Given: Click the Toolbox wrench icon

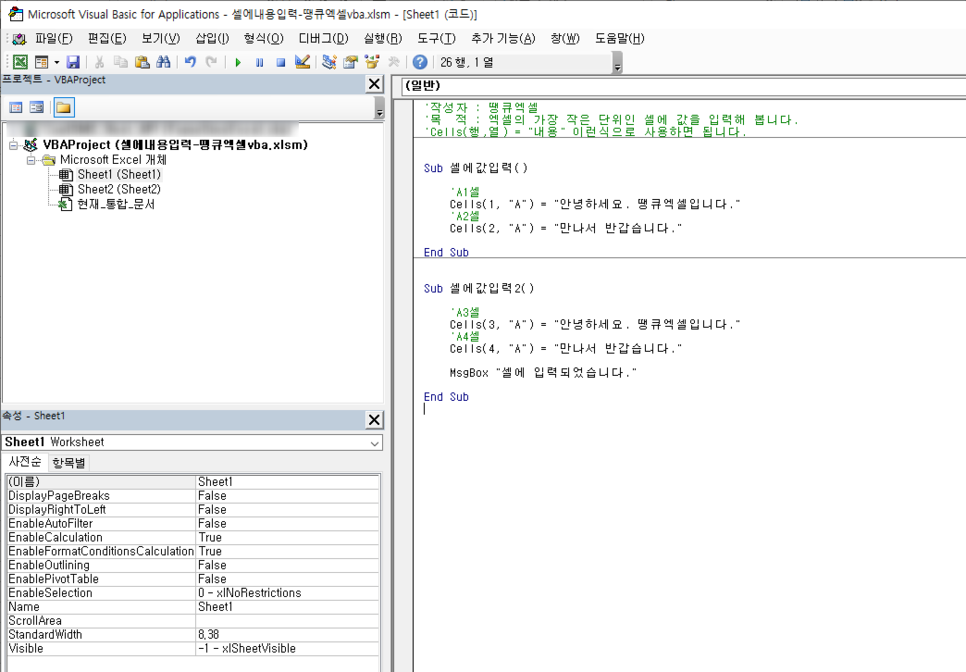Looking at the screenshot, I should pos(393,62).
